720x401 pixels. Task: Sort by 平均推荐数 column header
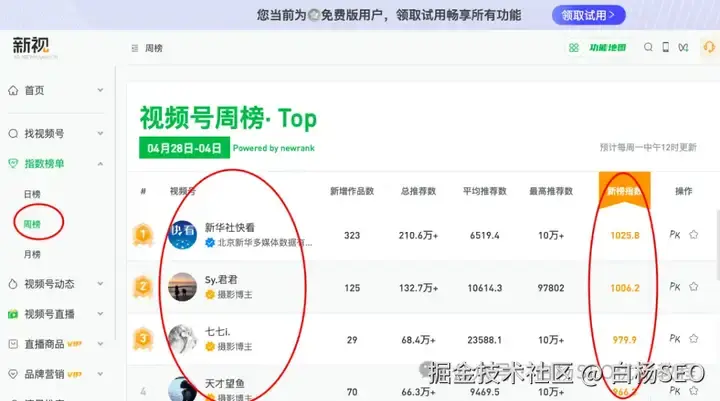(484, 191)
